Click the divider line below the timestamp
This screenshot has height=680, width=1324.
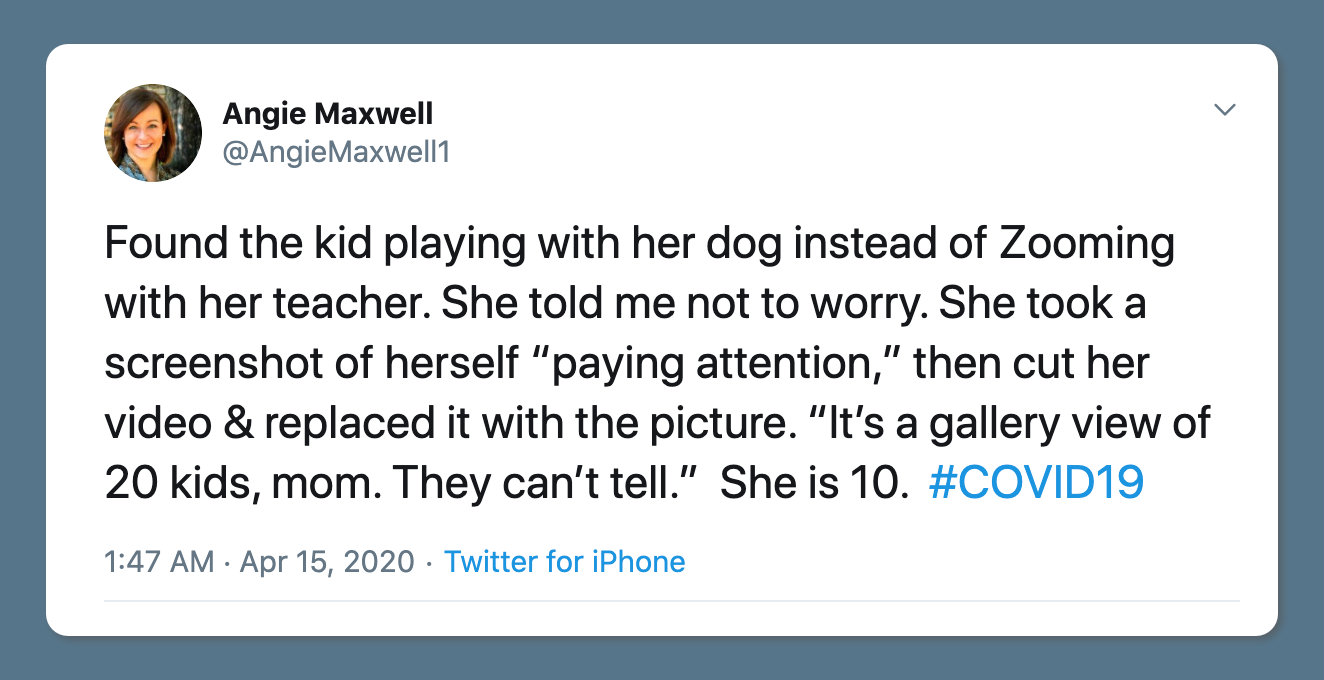pos(672,601)
